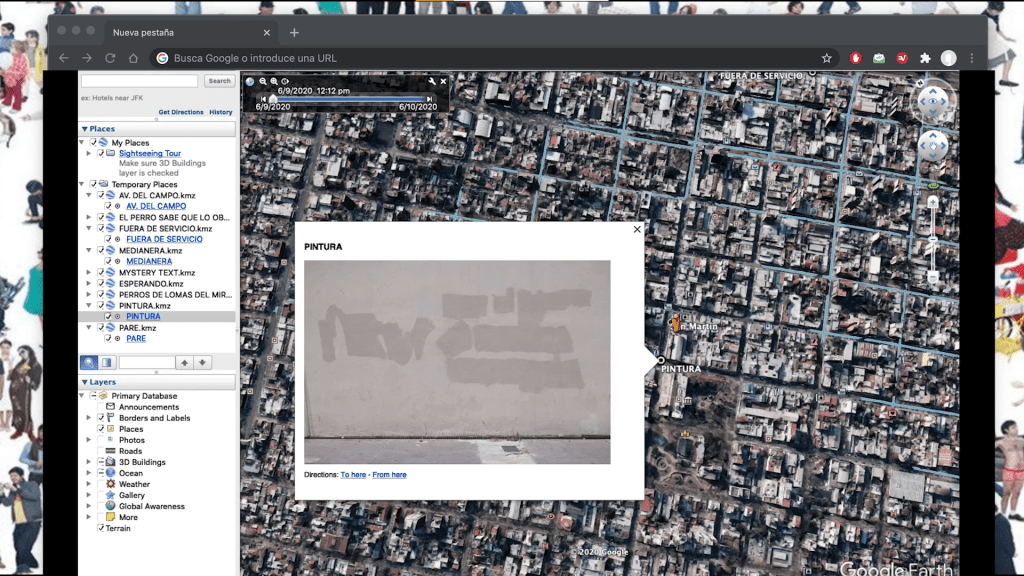Collapse the Places panel header

click(x=84, y=129)
